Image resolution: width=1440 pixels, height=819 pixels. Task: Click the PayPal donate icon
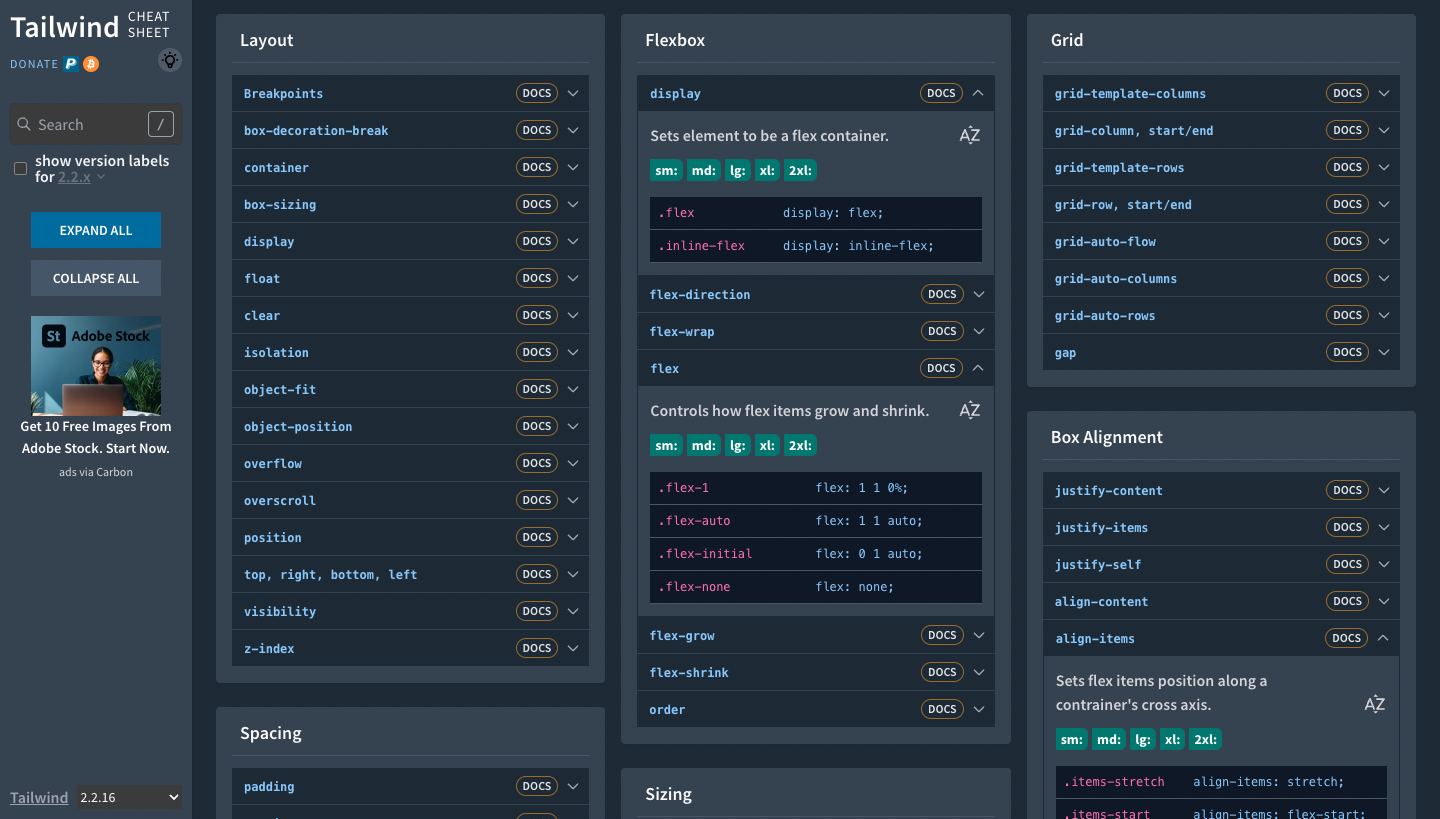point(71,64)
